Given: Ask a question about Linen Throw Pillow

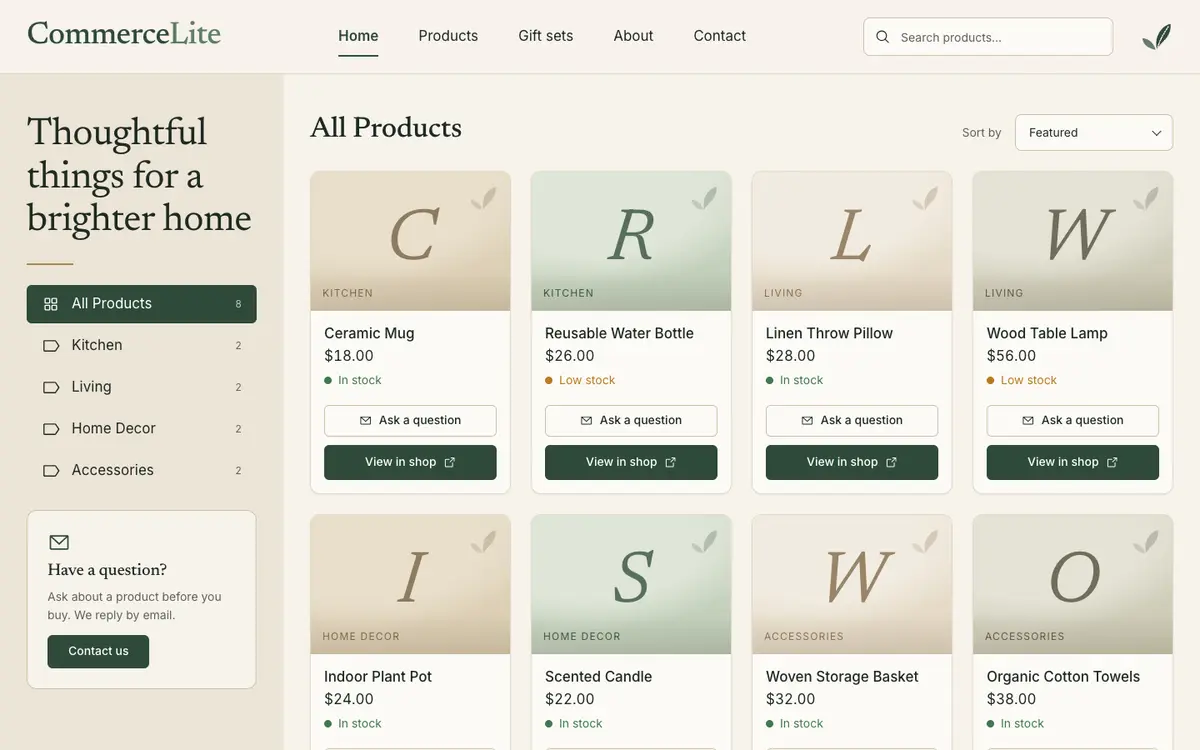Looking at the screenshot, I should [852, 421].
